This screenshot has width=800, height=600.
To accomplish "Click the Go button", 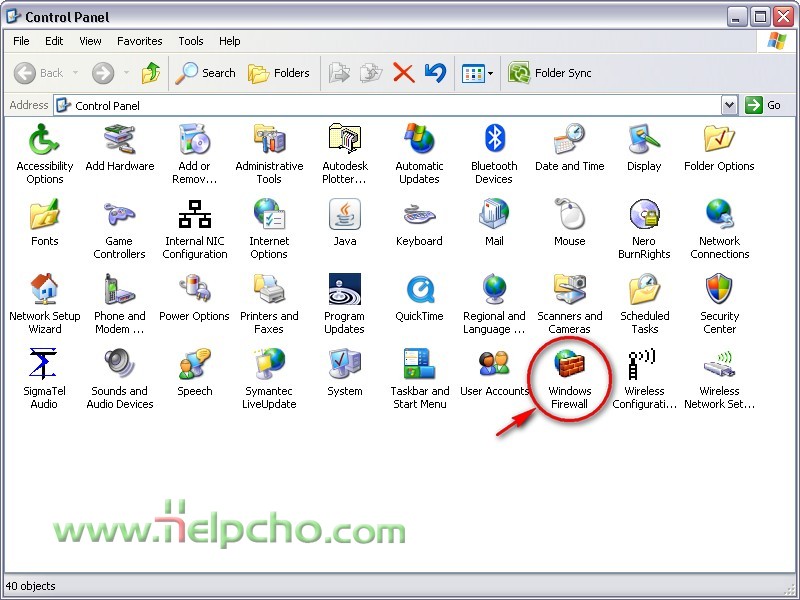I will pos(763,105).
